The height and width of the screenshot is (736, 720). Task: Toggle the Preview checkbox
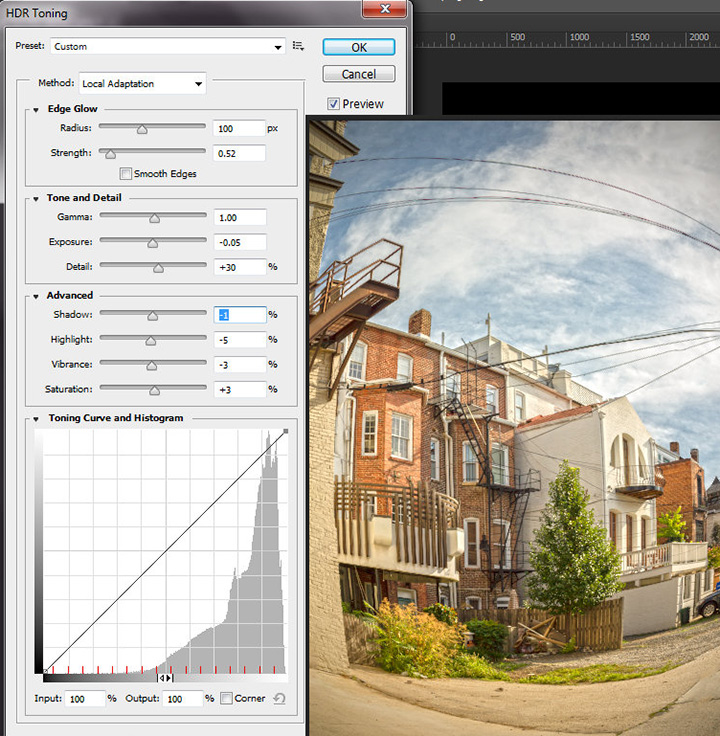pos(333,104)
